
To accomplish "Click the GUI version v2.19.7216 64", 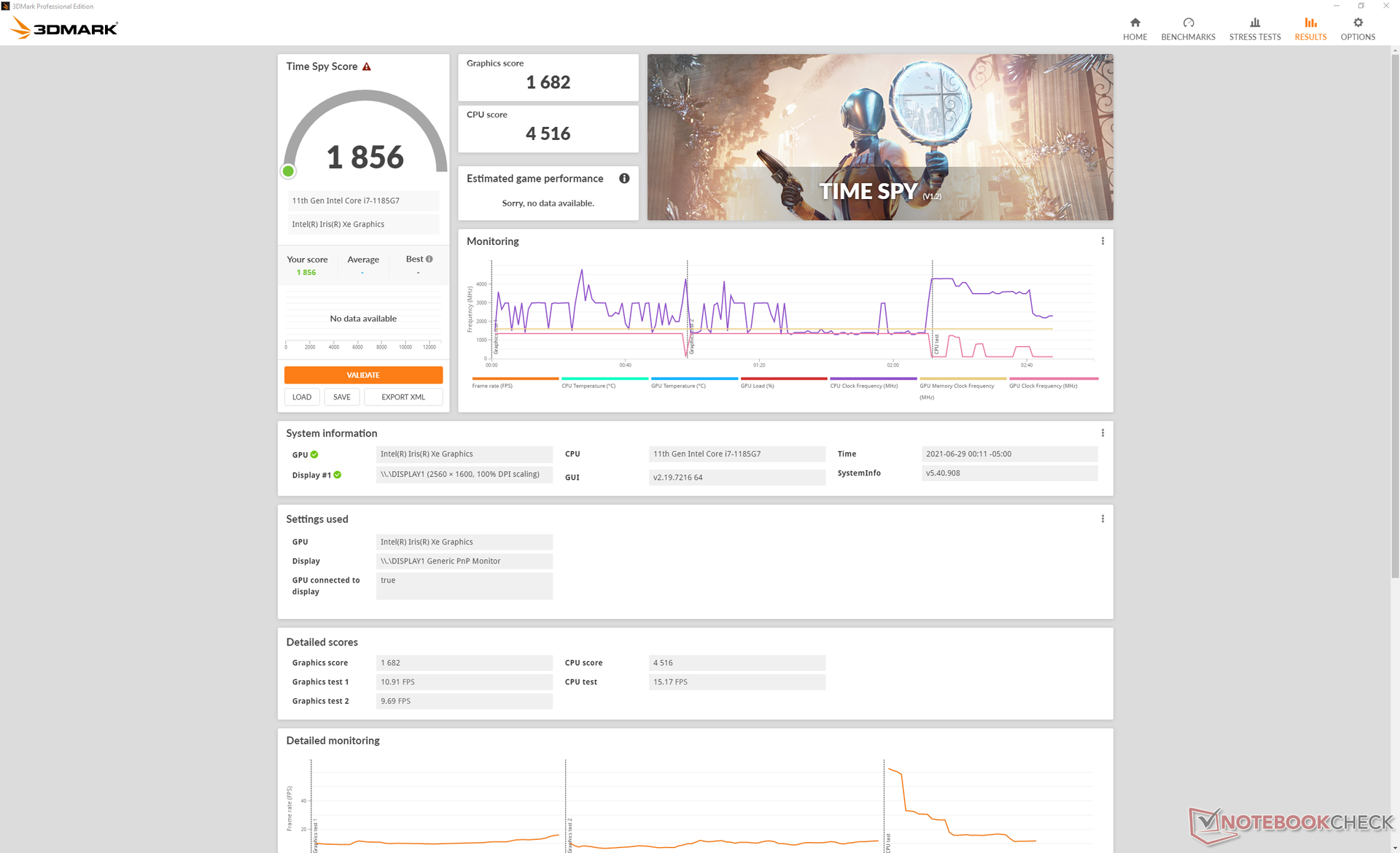I will (736, 478).
